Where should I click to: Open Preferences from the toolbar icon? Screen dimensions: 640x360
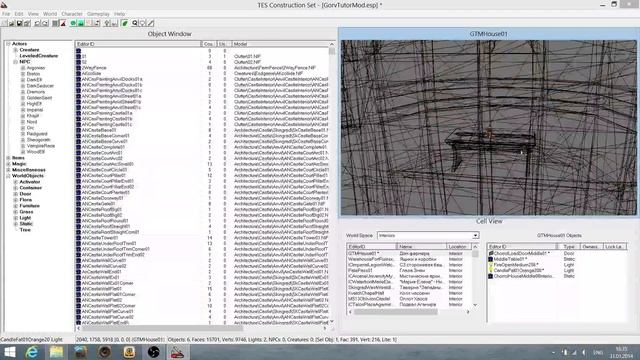pos(27,23)
